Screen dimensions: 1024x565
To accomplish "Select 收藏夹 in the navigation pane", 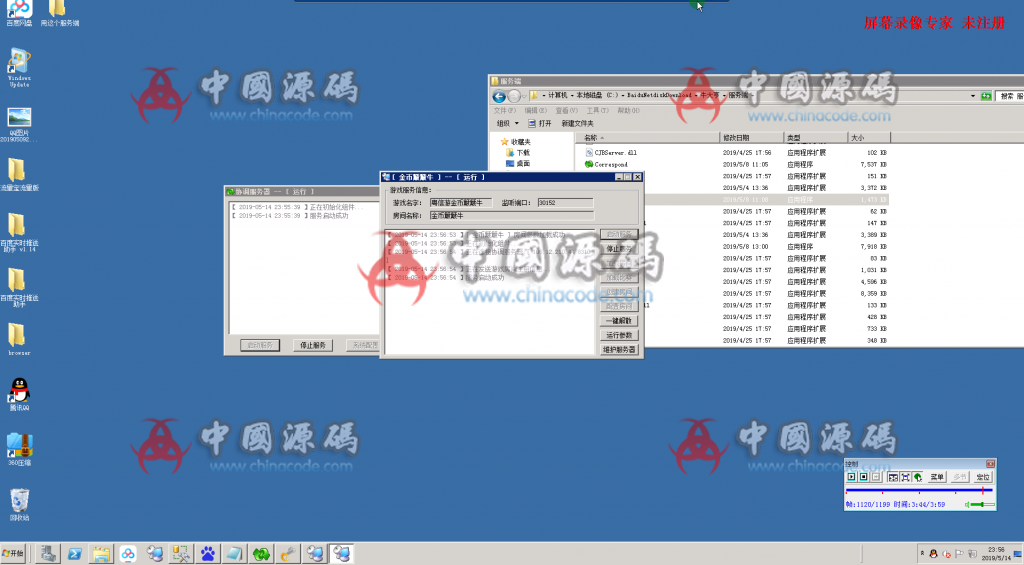I will 515,142.
